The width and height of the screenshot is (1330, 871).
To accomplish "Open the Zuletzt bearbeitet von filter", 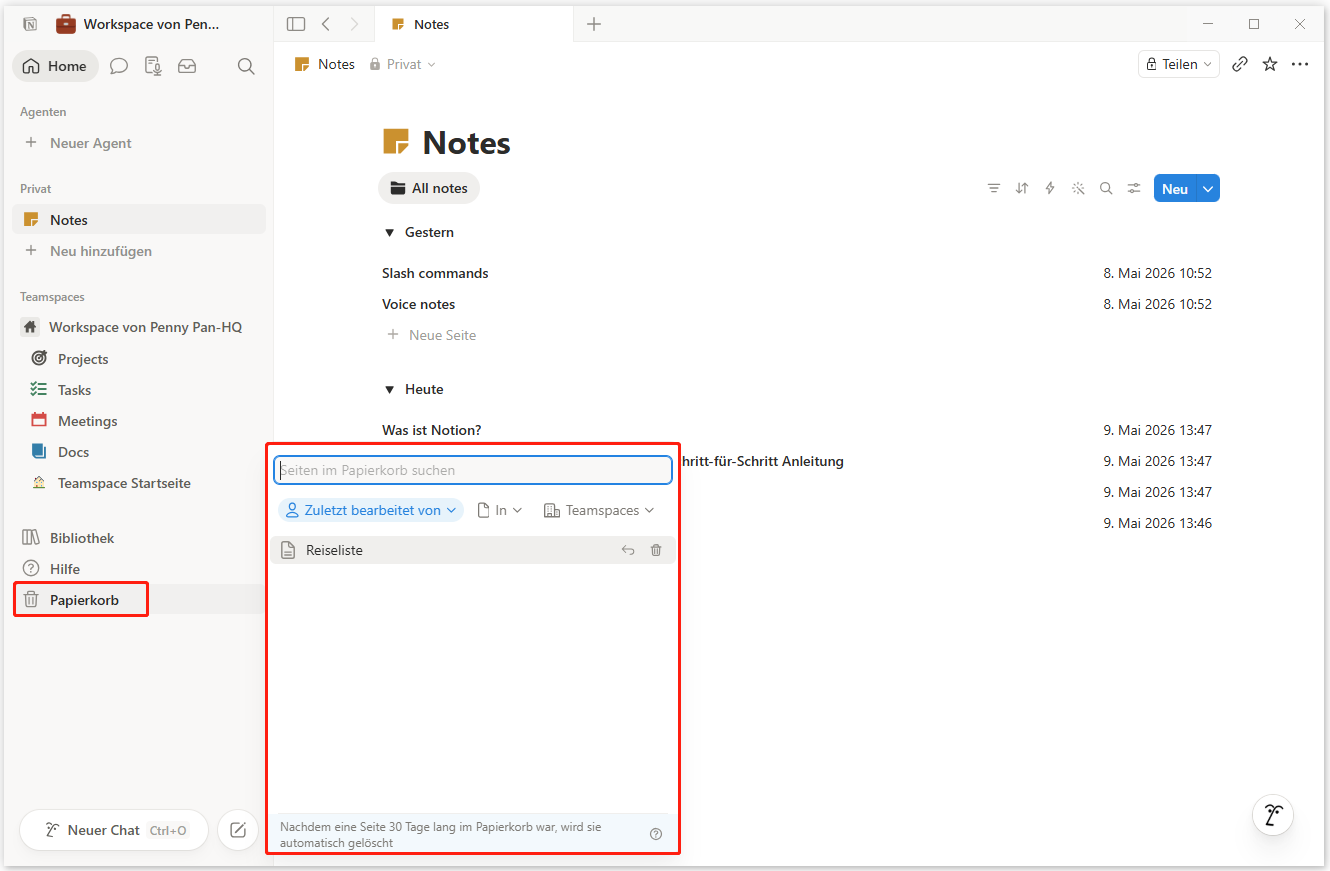I will (x=371, y=510).
